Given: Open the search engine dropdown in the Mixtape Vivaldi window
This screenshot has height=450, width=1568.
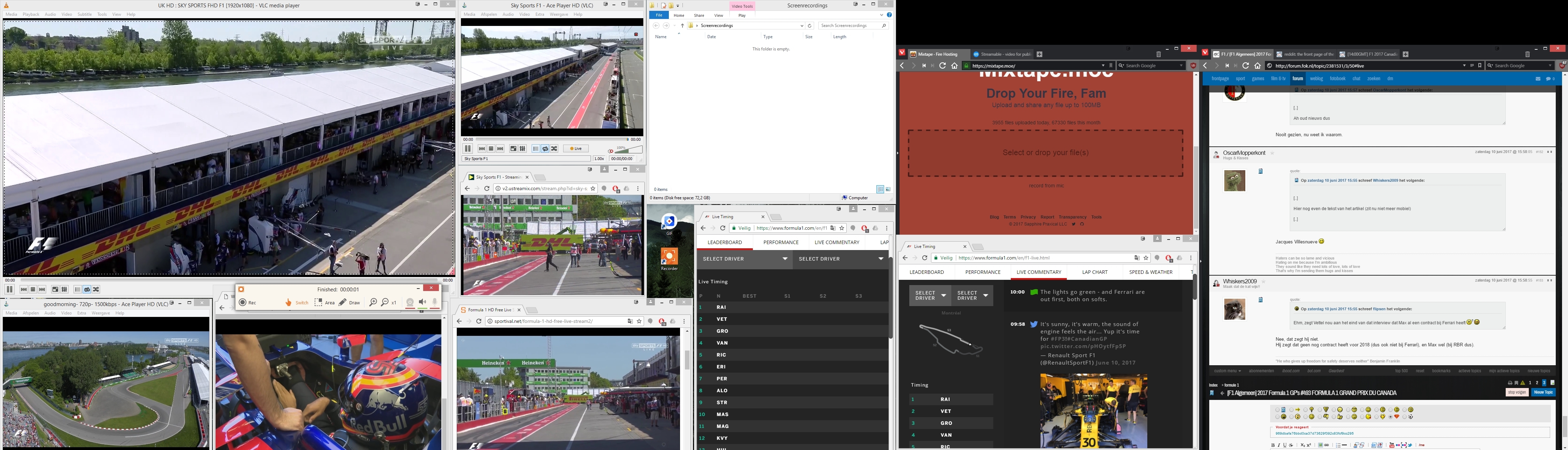Looking at the screenshot, I should click(1182, 66).
